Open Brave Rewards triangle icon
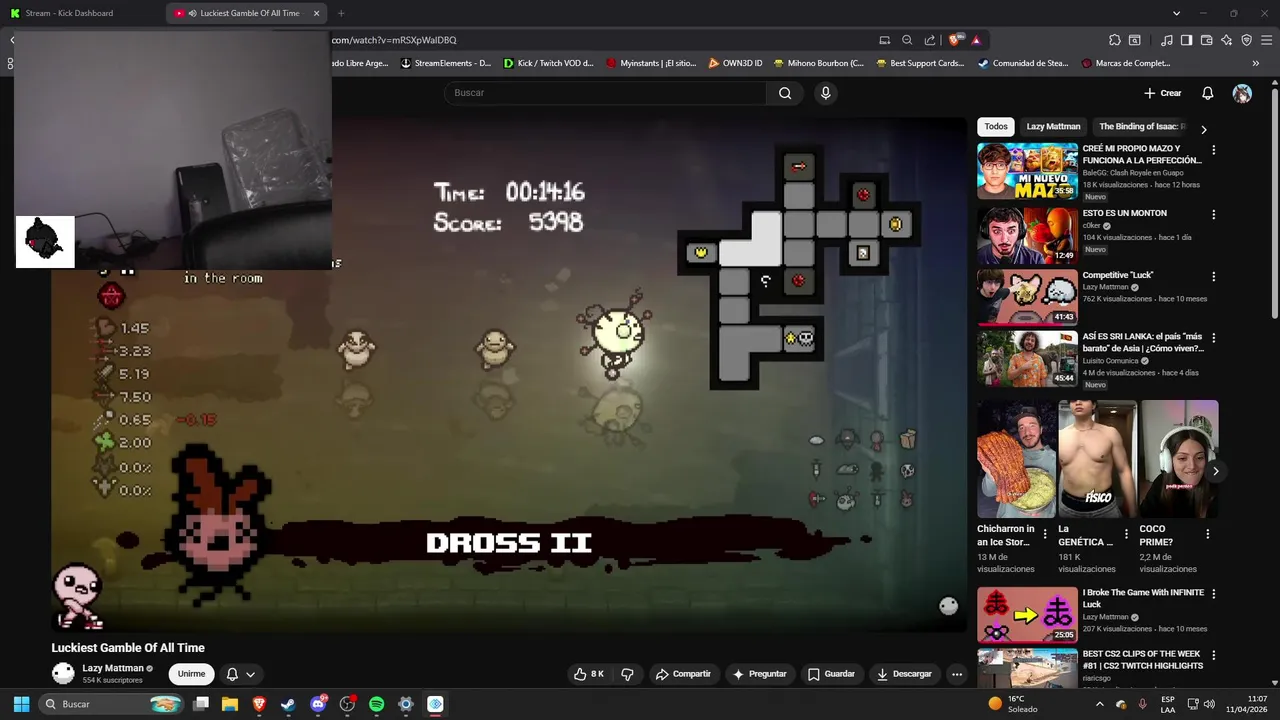Viewport: 1280px width, 720px height. click(976, 40)
